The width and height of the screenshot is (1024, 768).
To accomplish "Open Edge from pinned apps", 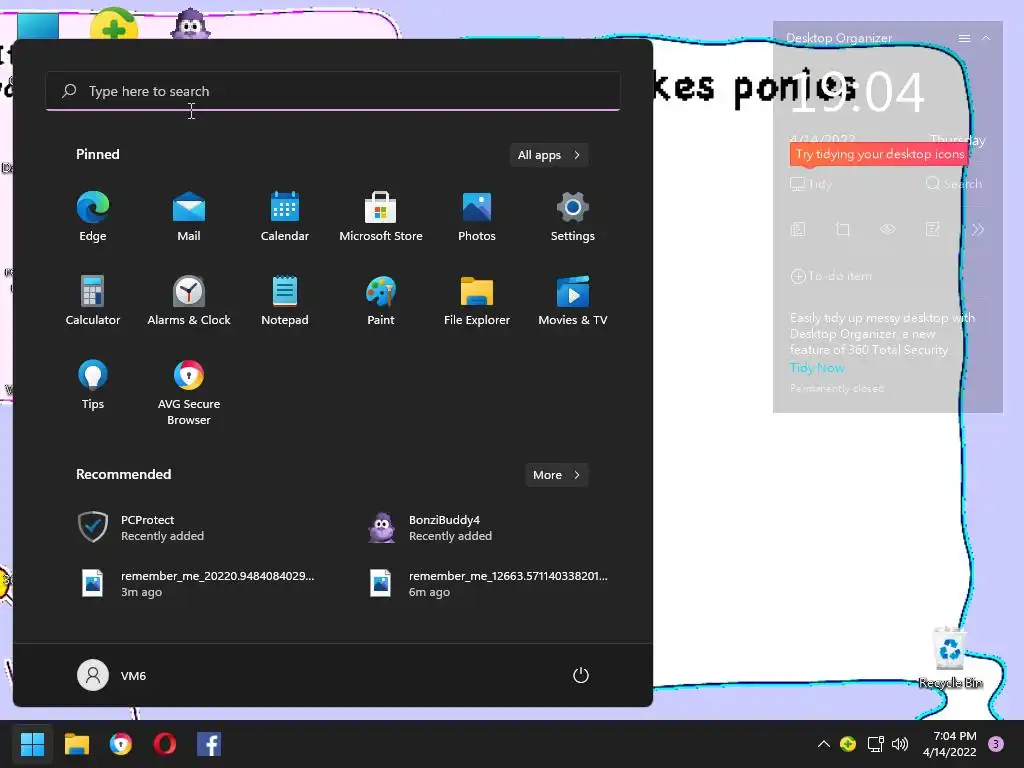I will pyautogui.click(x=93, y=217).
